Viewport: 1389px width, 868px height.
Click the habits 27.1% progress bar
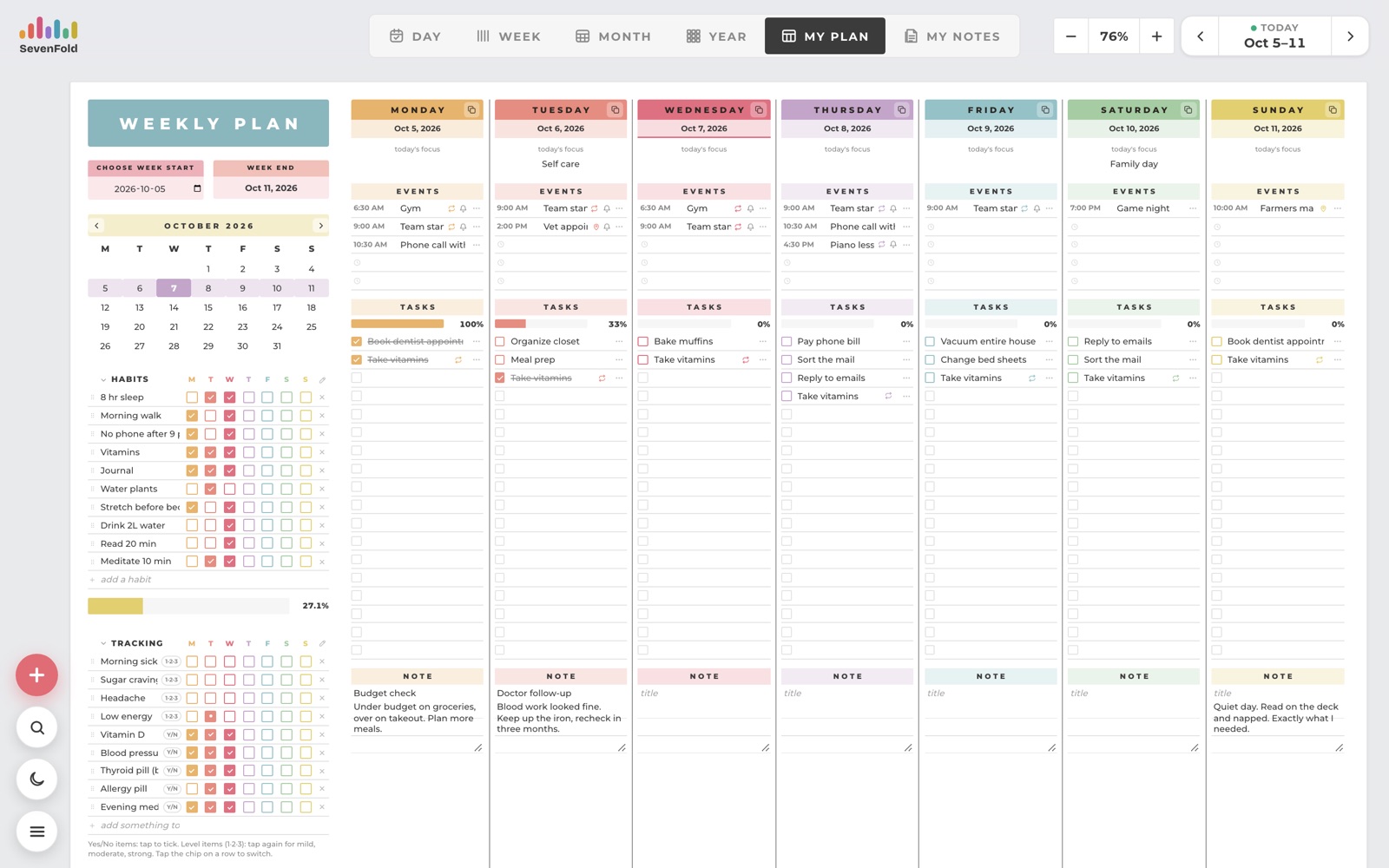point(188,606)
